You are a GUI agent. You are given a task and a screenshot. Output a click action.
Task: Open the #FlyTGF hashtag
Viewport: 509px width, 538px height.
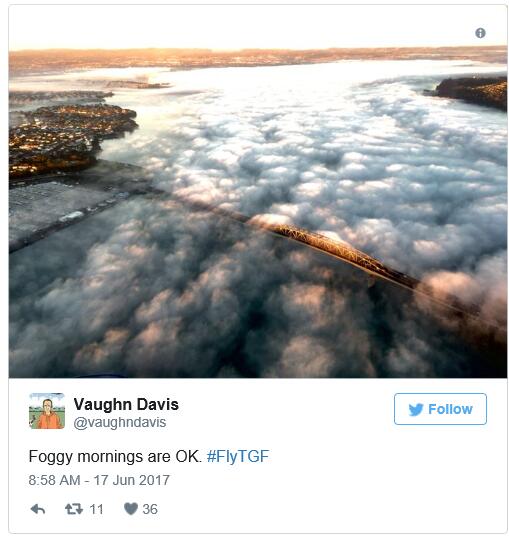pos(238,456)
